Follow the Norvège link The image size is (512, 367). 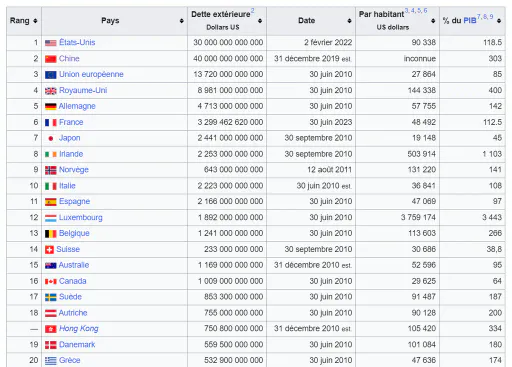tap(74, 170)
